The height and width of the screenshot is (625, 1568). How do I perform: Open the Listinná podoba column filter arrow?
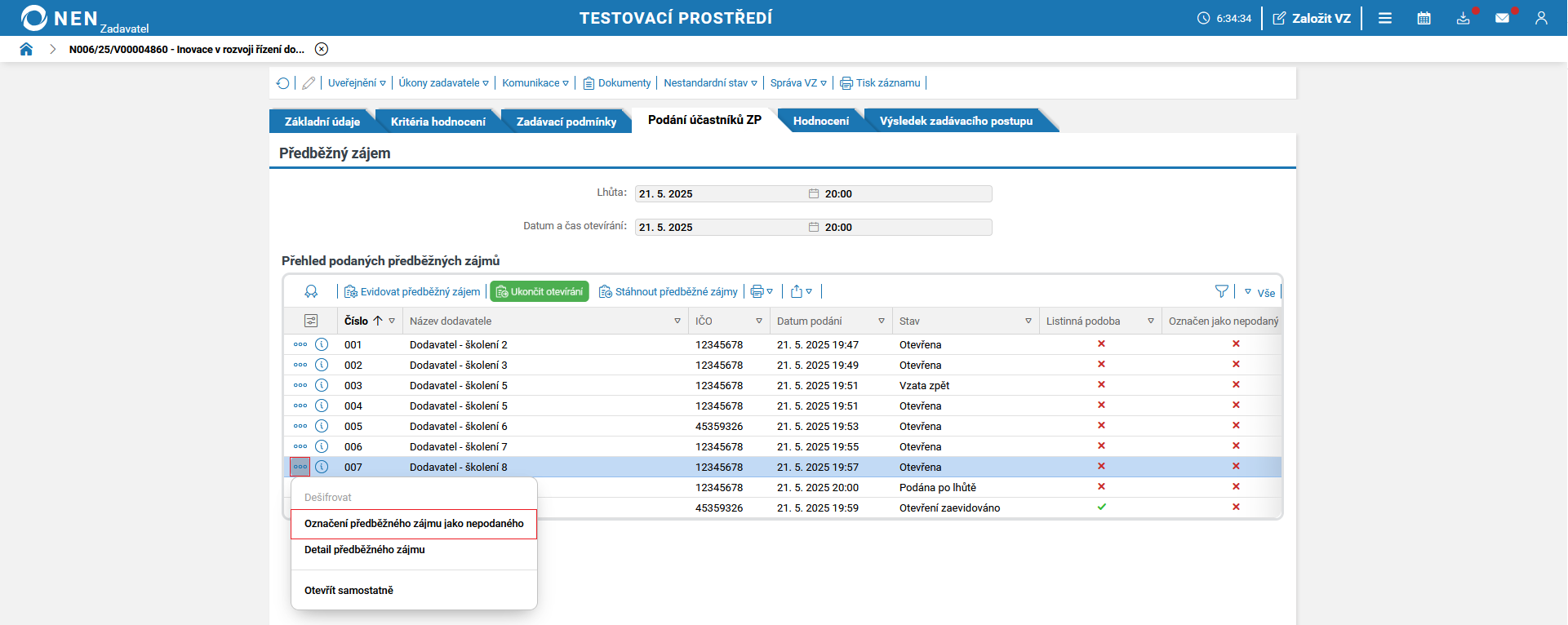(1151, 321)
